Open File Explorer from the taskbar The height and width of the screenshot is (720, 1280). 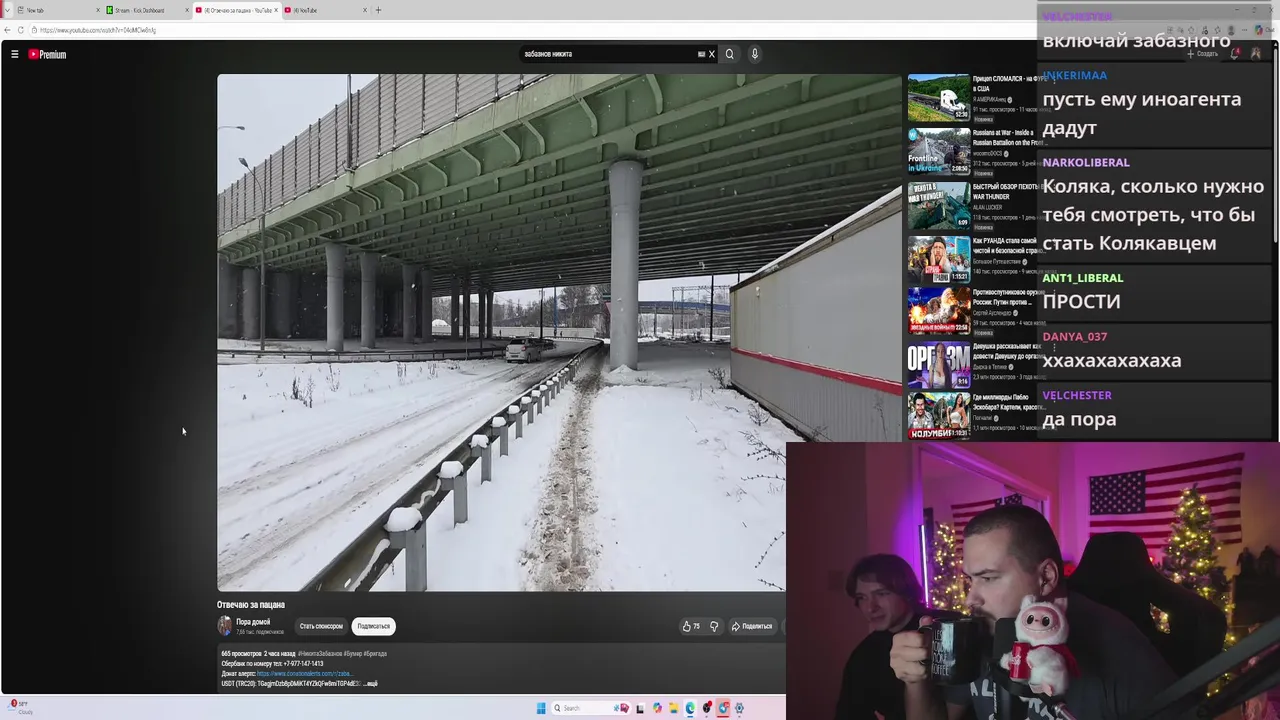click(x=674, y=708)
